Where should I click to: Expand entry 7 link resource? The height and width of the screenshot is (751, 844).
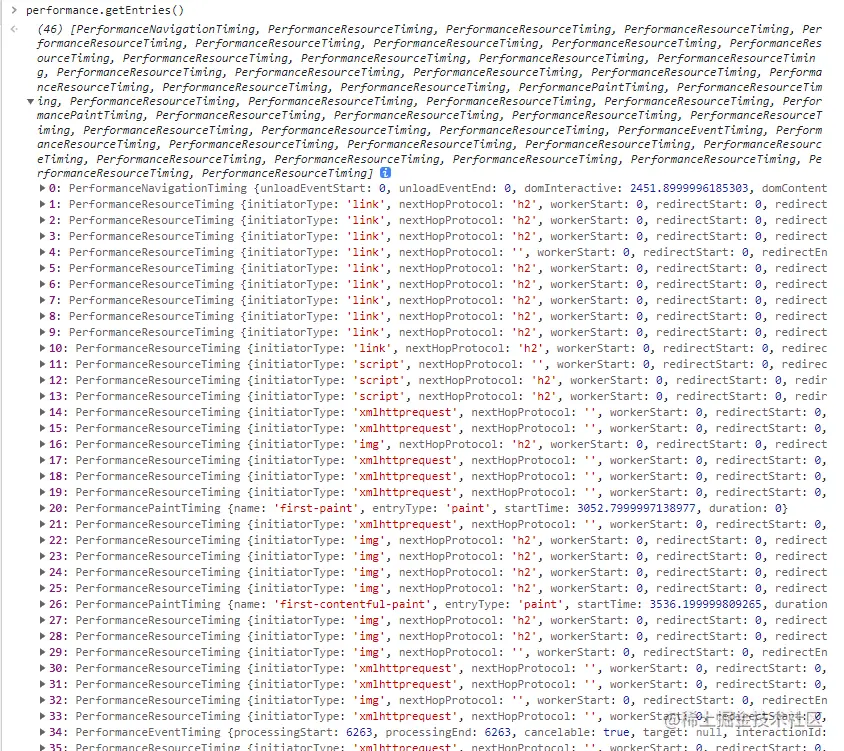point(42,300)
